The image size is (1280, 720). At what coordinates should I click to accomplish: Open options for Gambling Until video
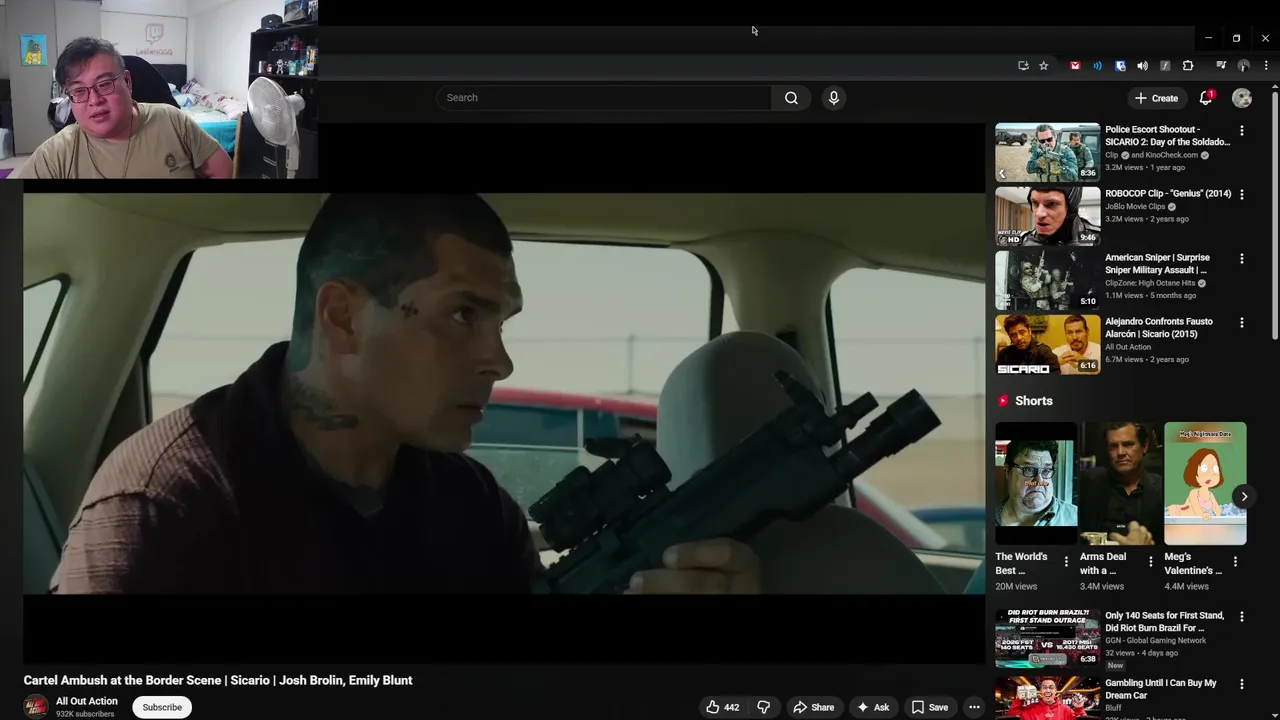tap(1242, 685)
